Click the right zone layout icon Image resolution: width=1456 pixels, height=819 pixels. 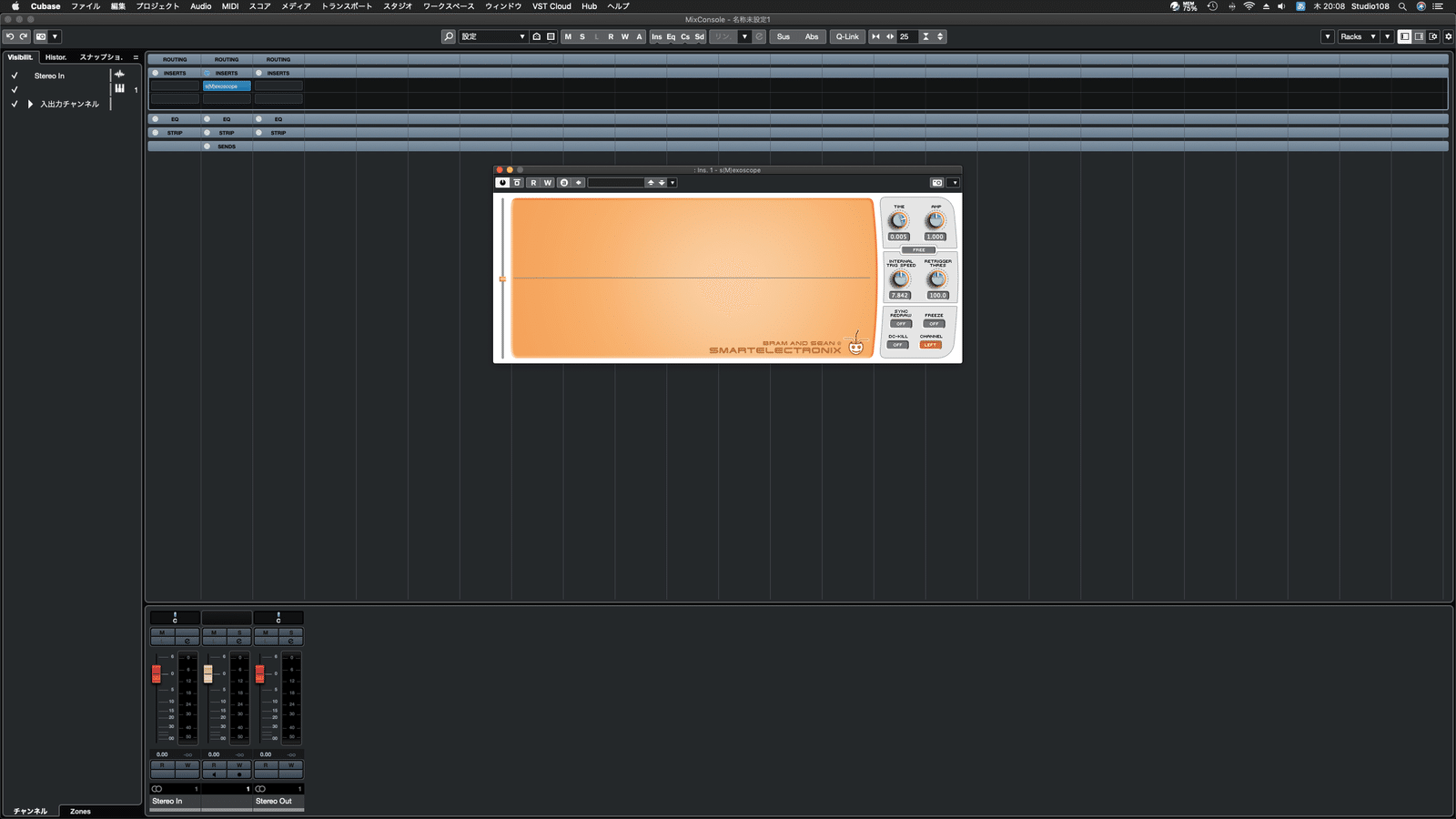pos(1419,36)
